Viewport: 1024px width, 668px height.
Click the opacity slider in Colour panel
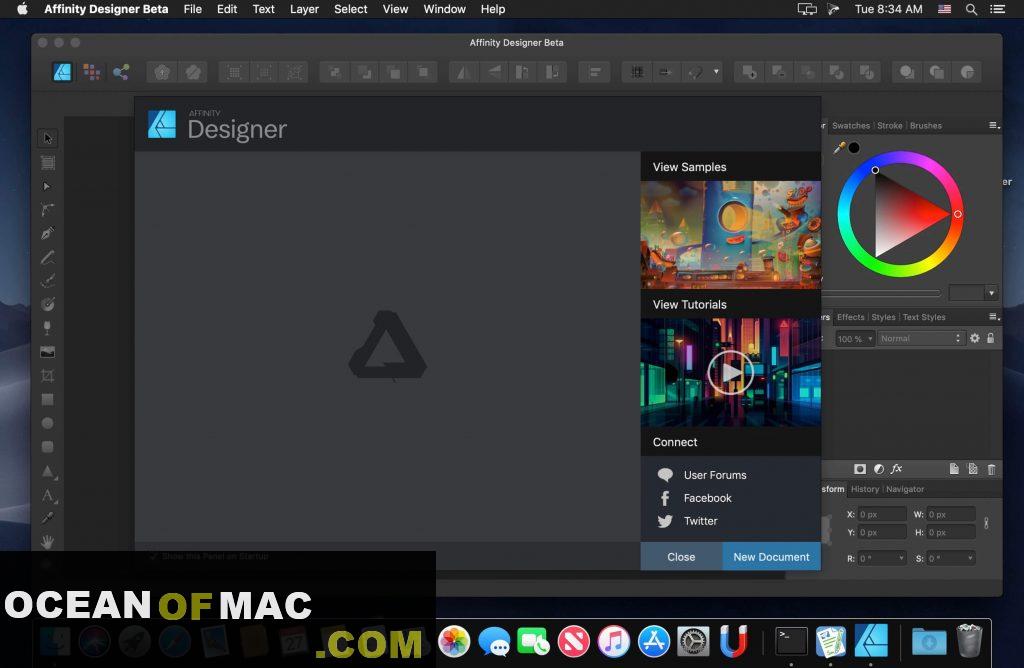pyautogui.click(x=882, y=293)
